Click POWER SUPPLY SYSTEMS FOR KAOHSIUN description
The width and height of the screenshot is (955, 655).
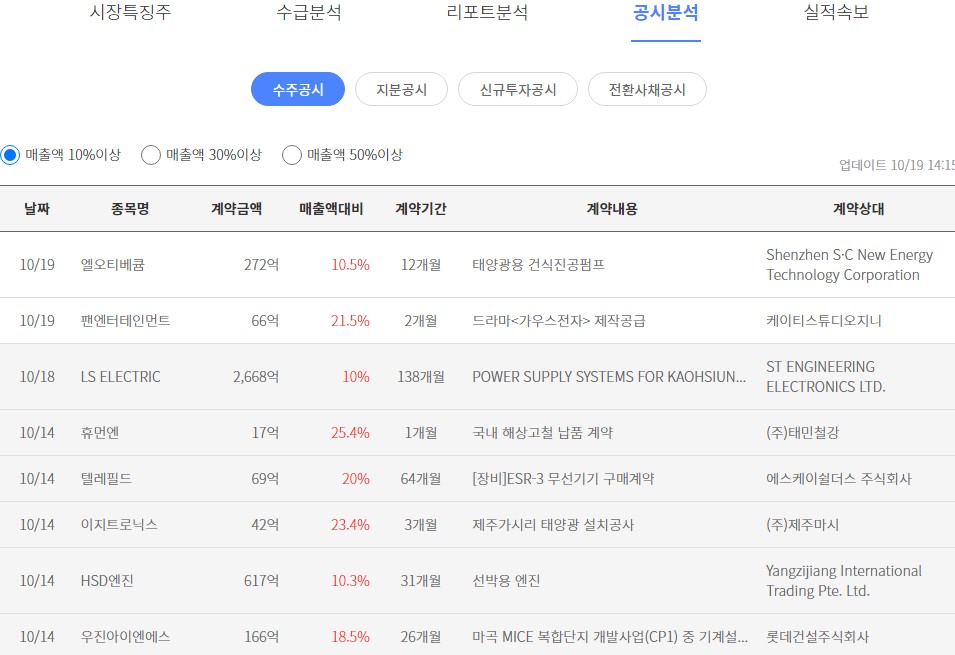click(x=609, y=377)
